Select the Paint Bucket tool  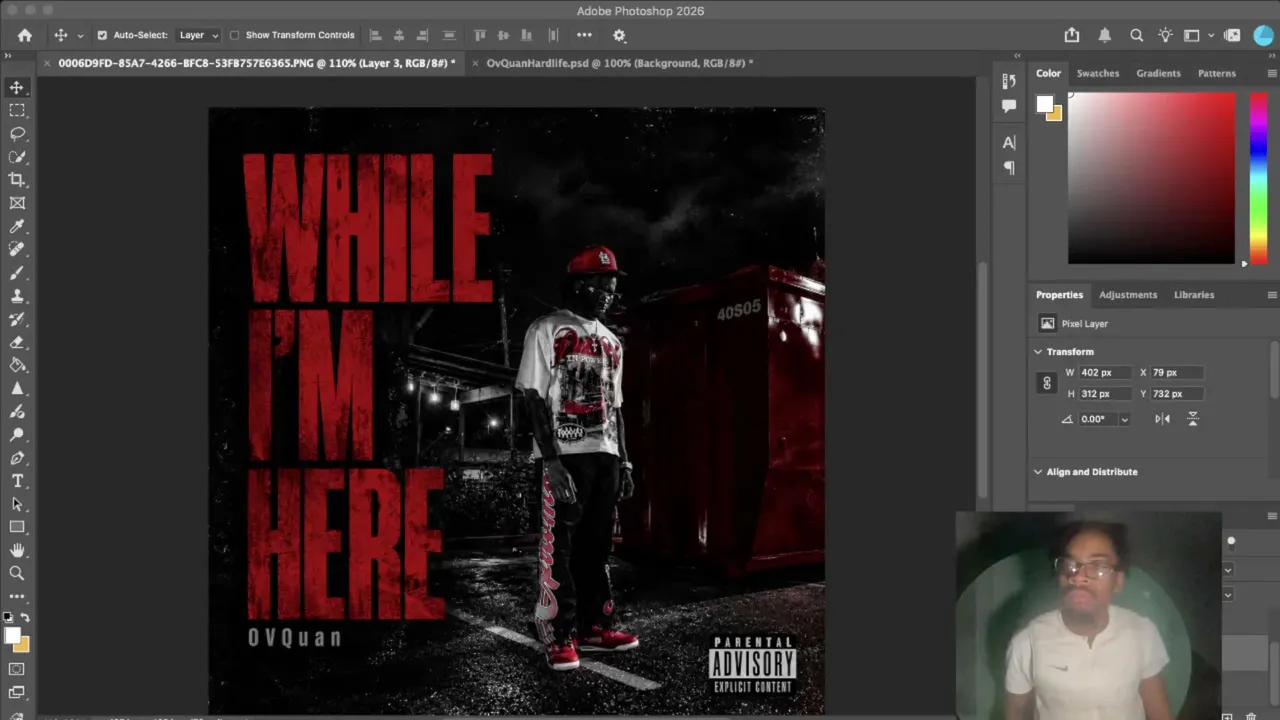pos(17,365)
